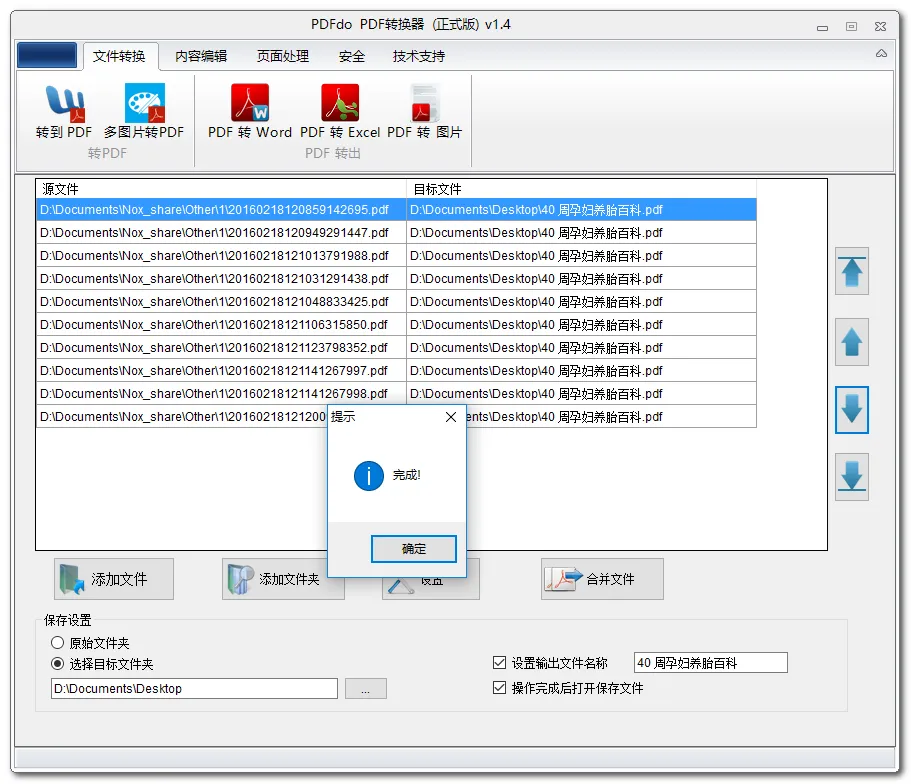911x784 pixels.
Task: Select the 多图片转PDF tool
Action: coord(144,111)
